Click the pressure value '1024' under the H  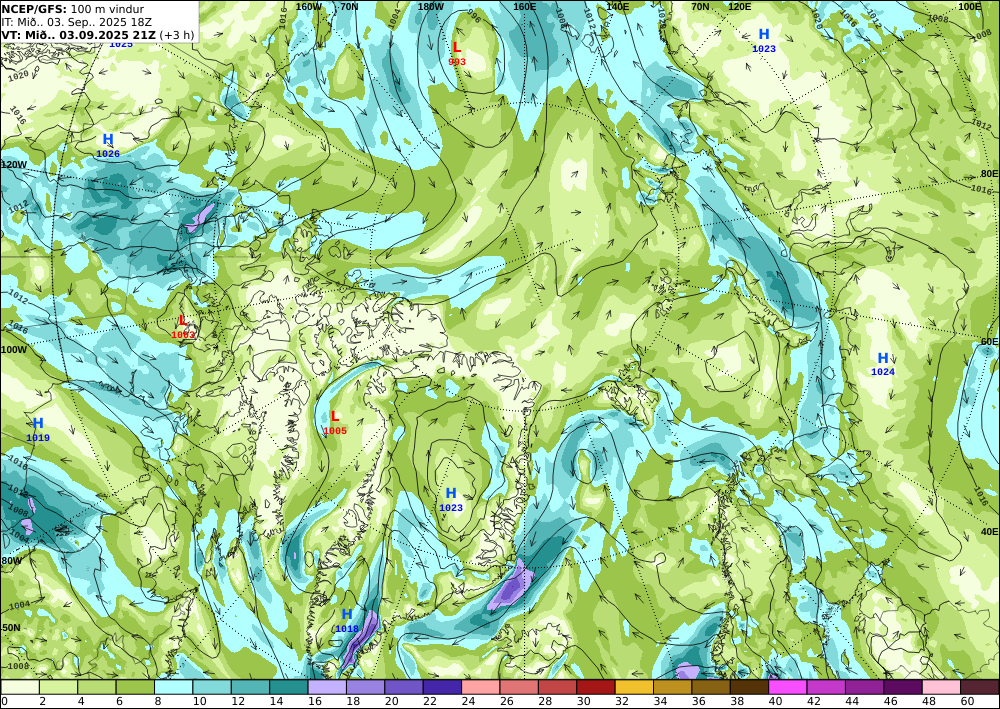(x=883, y=372)
